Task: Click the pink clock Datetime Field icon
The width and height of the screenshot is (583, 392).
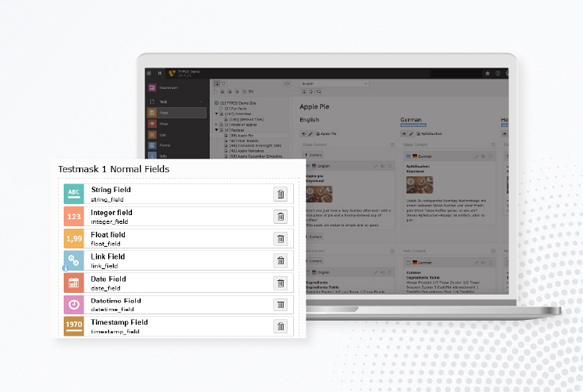Action: tap(74, 305)
